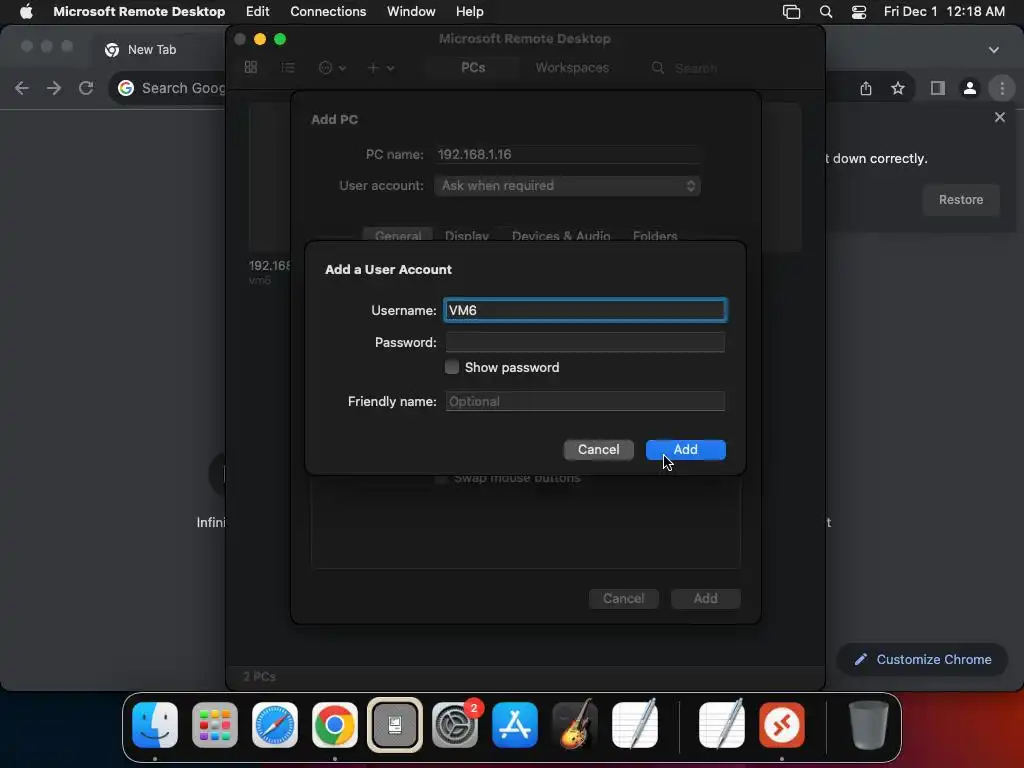Open the Window menu
1024x768 pixels.
(x=411, y=11)
